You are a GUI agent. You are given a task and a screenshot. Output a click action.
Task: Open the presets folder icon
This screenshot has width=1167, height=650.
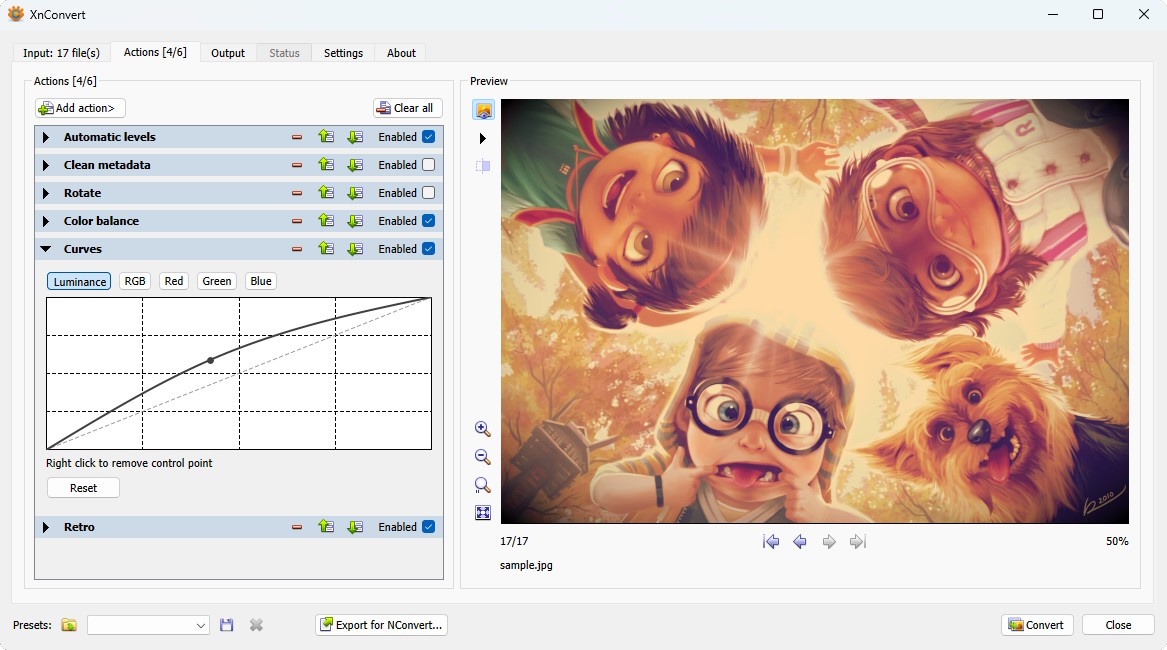[x=69, y=625]
